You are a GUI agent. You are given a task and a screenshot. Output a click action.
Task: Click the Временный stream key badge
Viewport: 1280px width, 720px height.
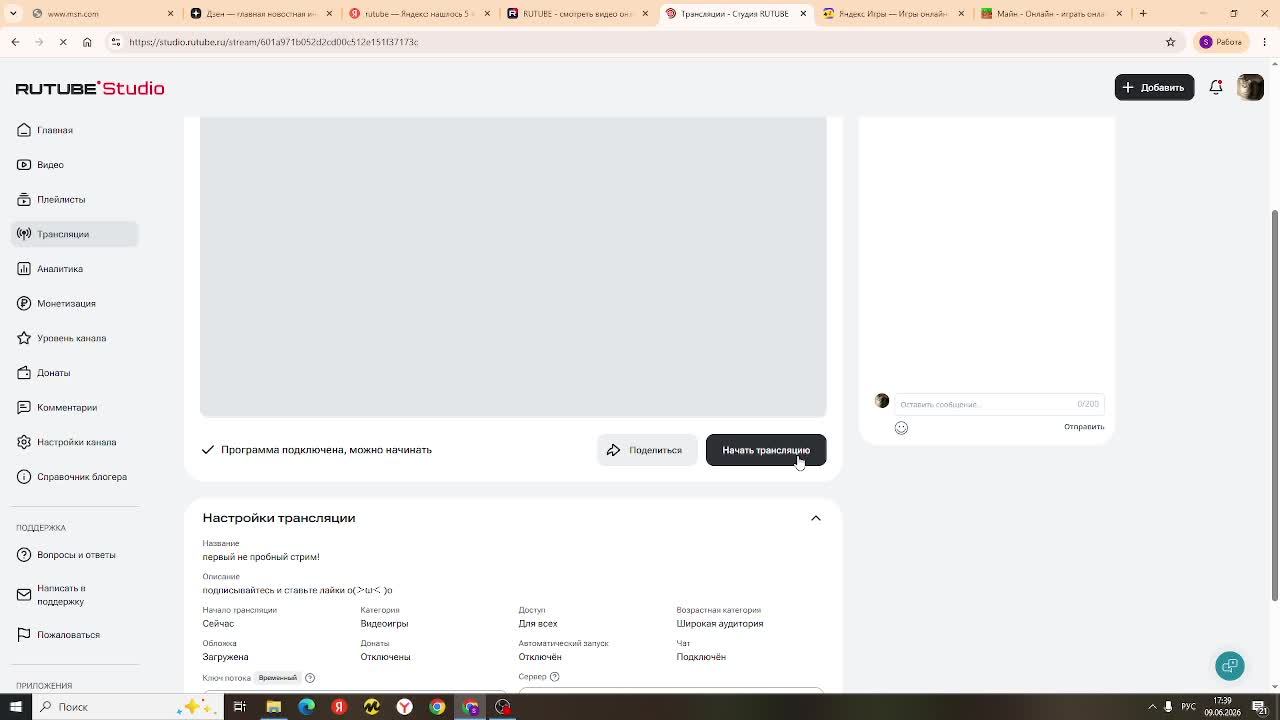point(278,678)
